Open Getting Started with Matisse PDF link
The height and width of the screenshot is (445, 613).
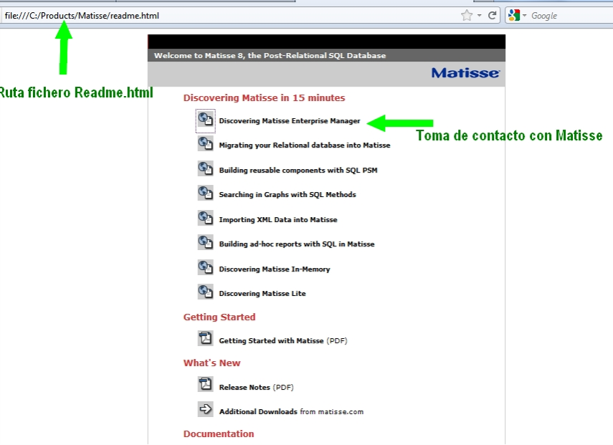click(x=283, y=341)
